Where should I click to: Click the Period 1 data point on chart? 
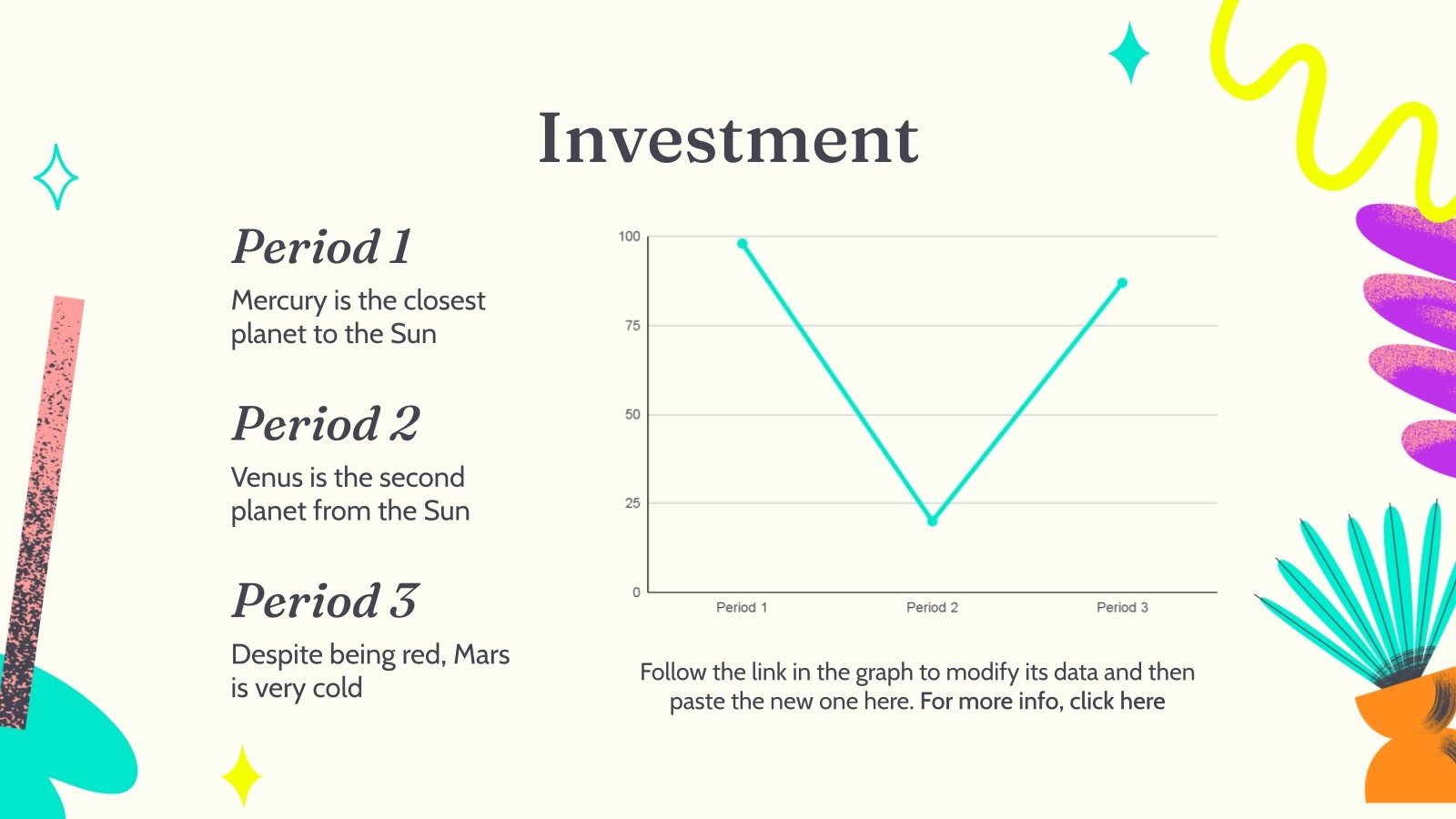click(x=743, y=244)
